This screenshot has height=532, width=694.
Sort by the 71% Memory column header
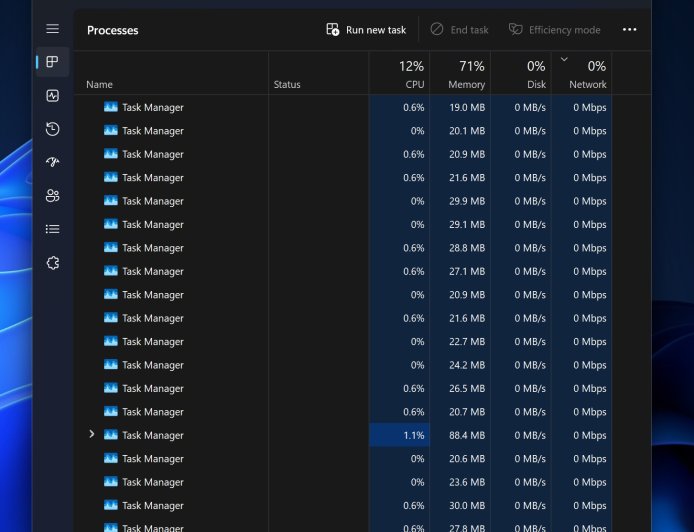click(460, 73)
